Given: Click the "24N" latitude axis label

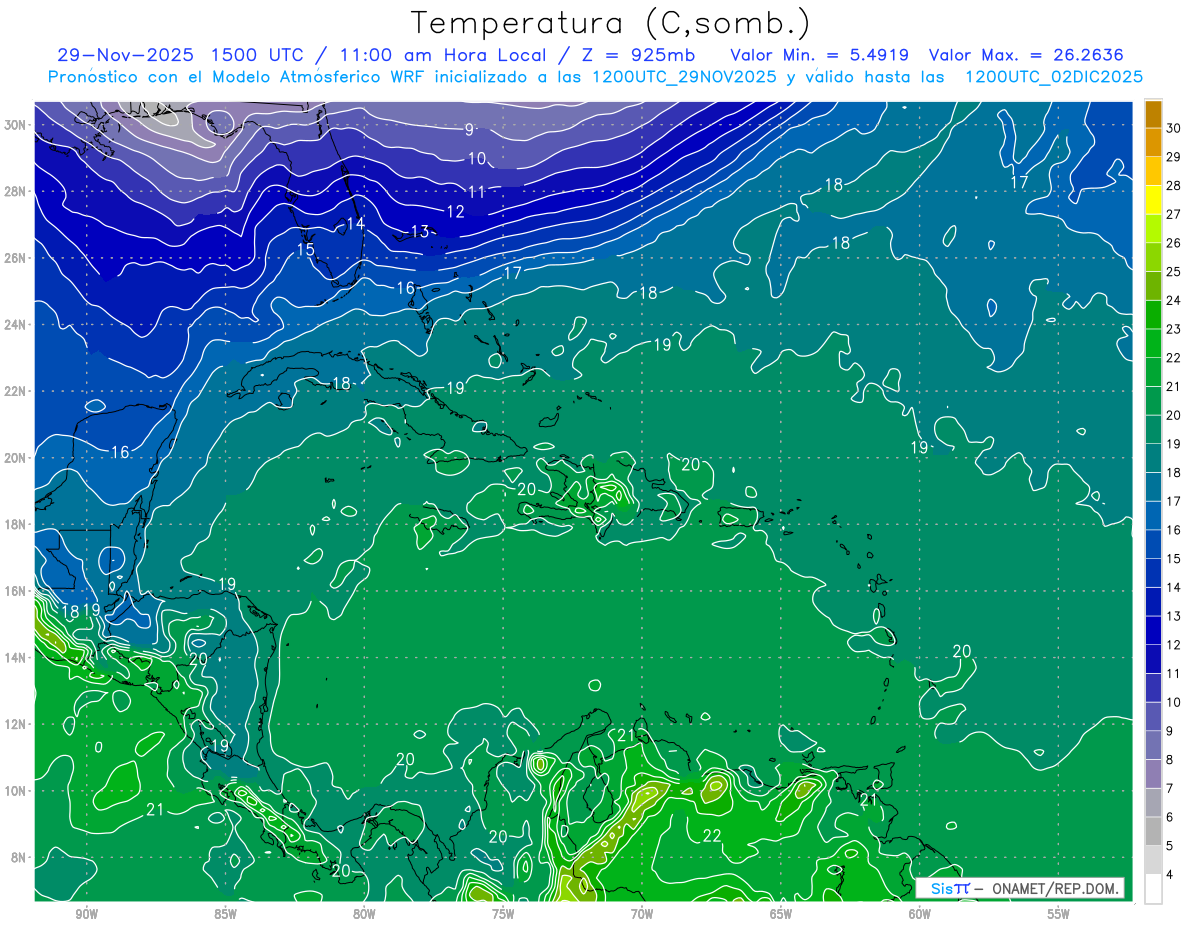Looking at the screenshot, I should pos(16,325).
